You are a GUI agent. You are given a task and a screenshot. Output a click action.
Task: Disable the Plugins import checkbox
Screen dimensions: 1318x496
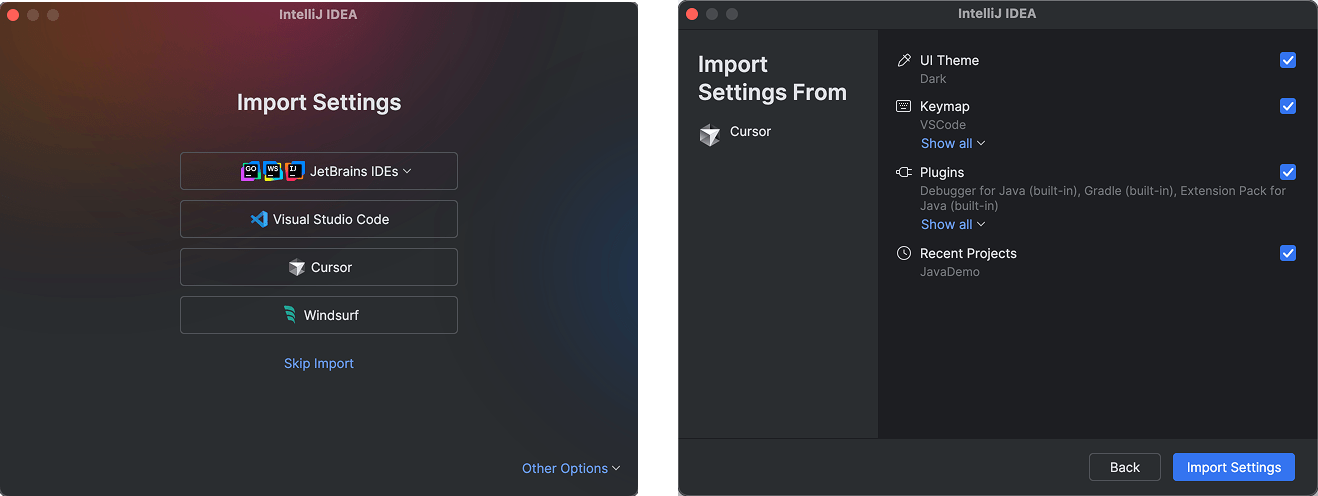1288,172
